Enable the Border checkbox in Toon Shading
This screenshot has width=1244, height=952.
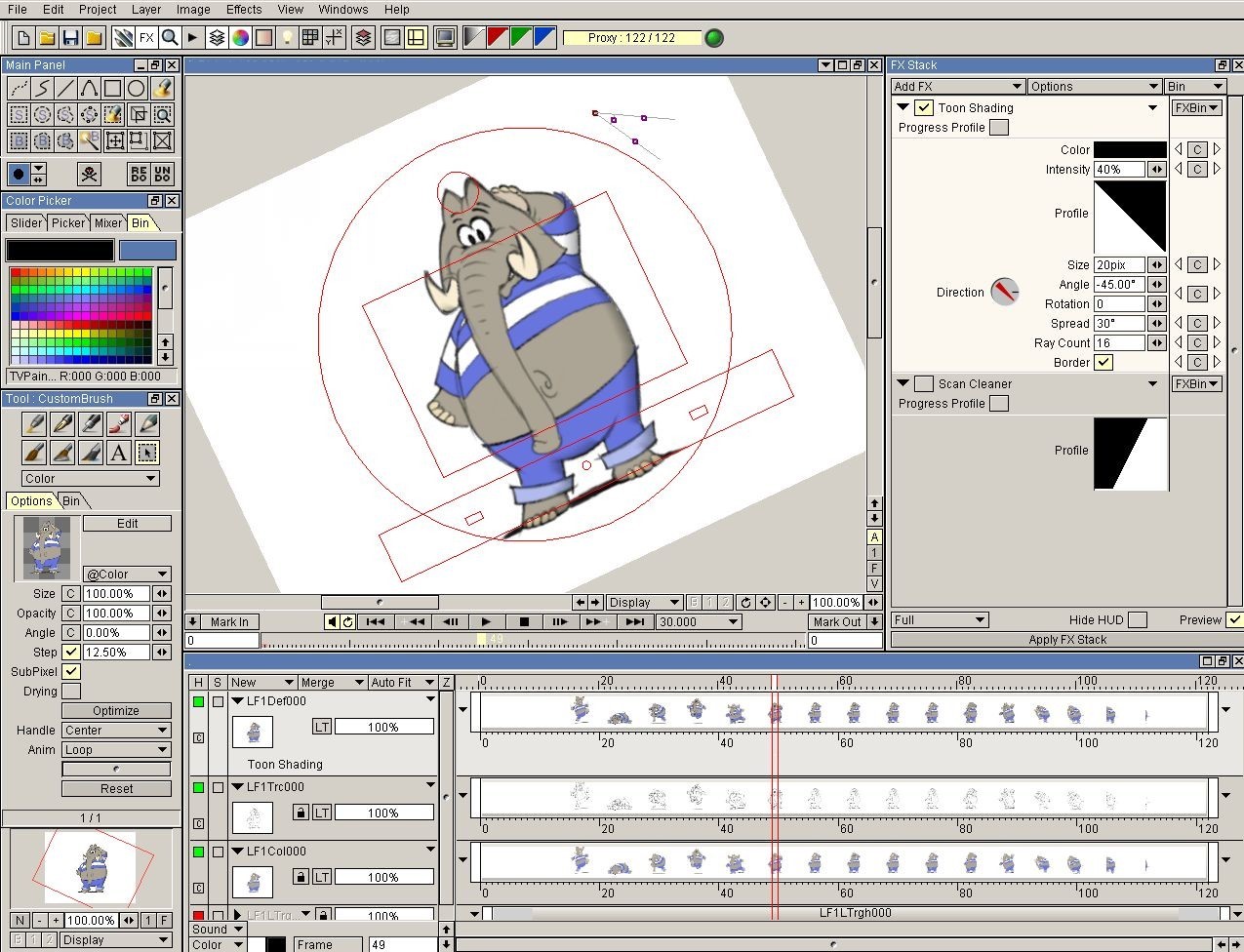tap(1104, 362)
